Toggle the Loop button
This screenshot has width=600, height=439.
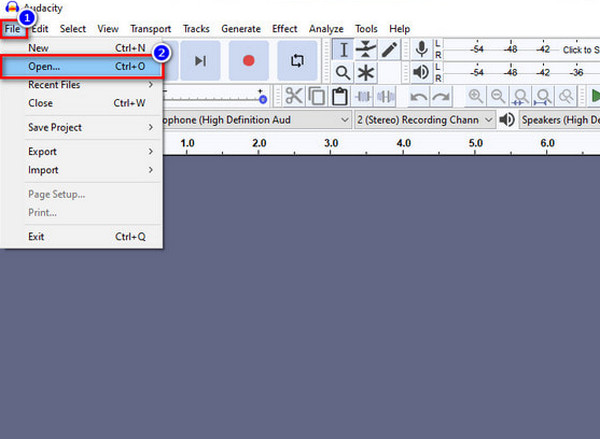(x=297, y=60)
